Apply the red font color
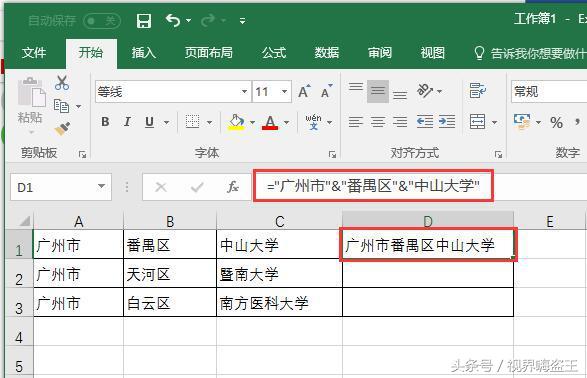 coord(270,122)
